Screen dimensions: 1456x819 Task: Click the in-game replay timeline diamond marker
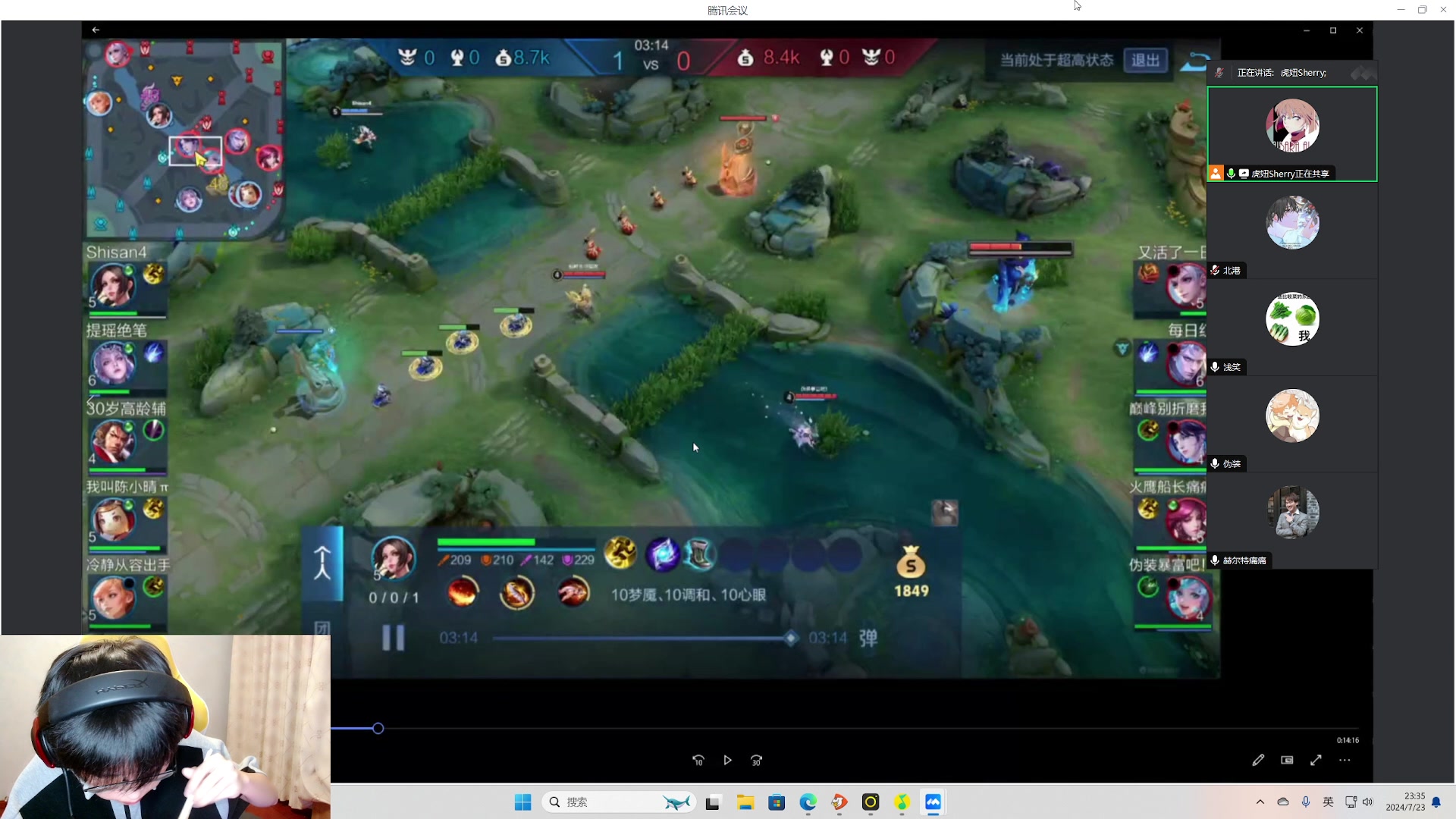(x=791, y=638)
